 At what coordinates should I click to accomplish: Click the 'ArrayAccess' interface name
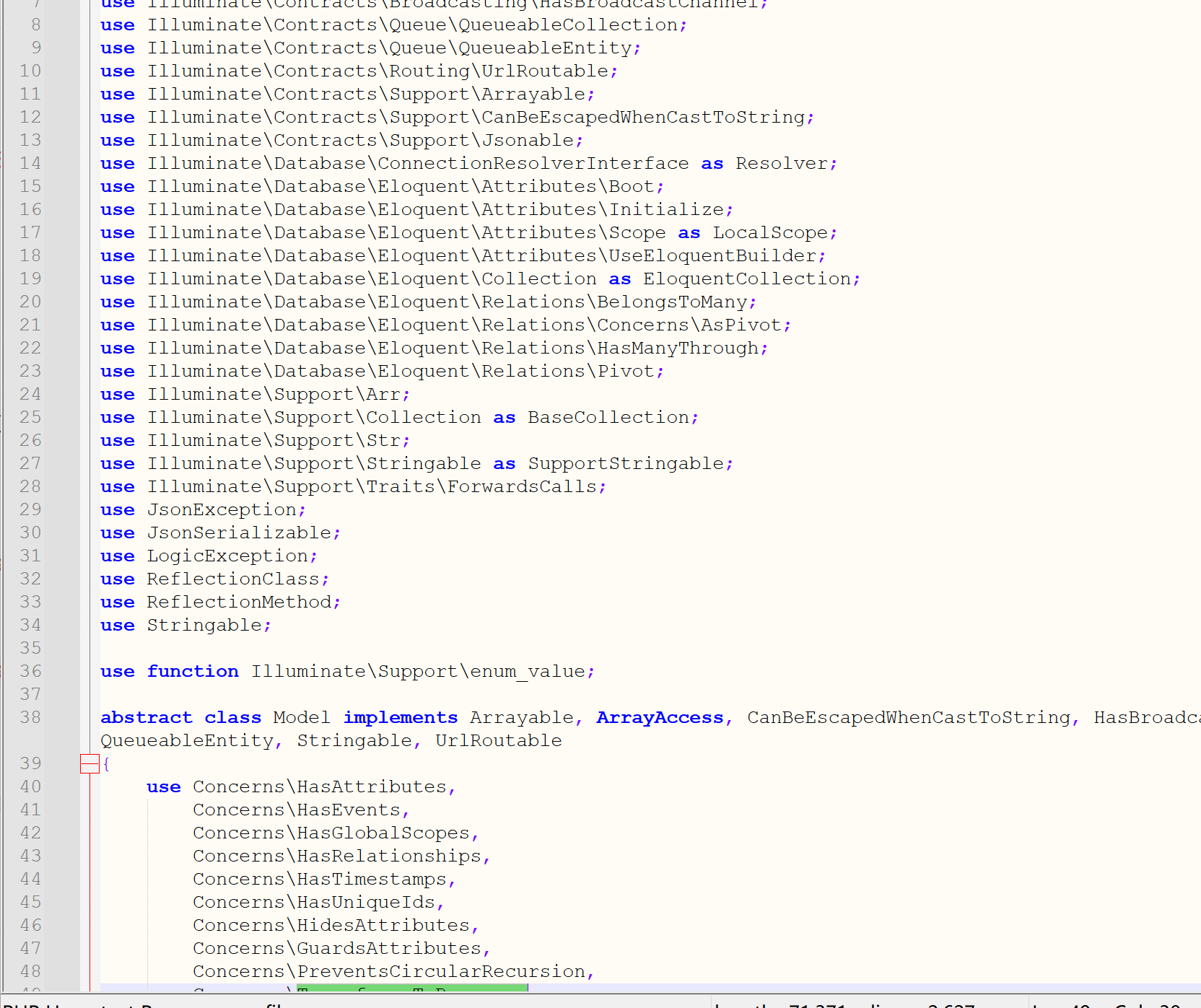pos(660,717)
